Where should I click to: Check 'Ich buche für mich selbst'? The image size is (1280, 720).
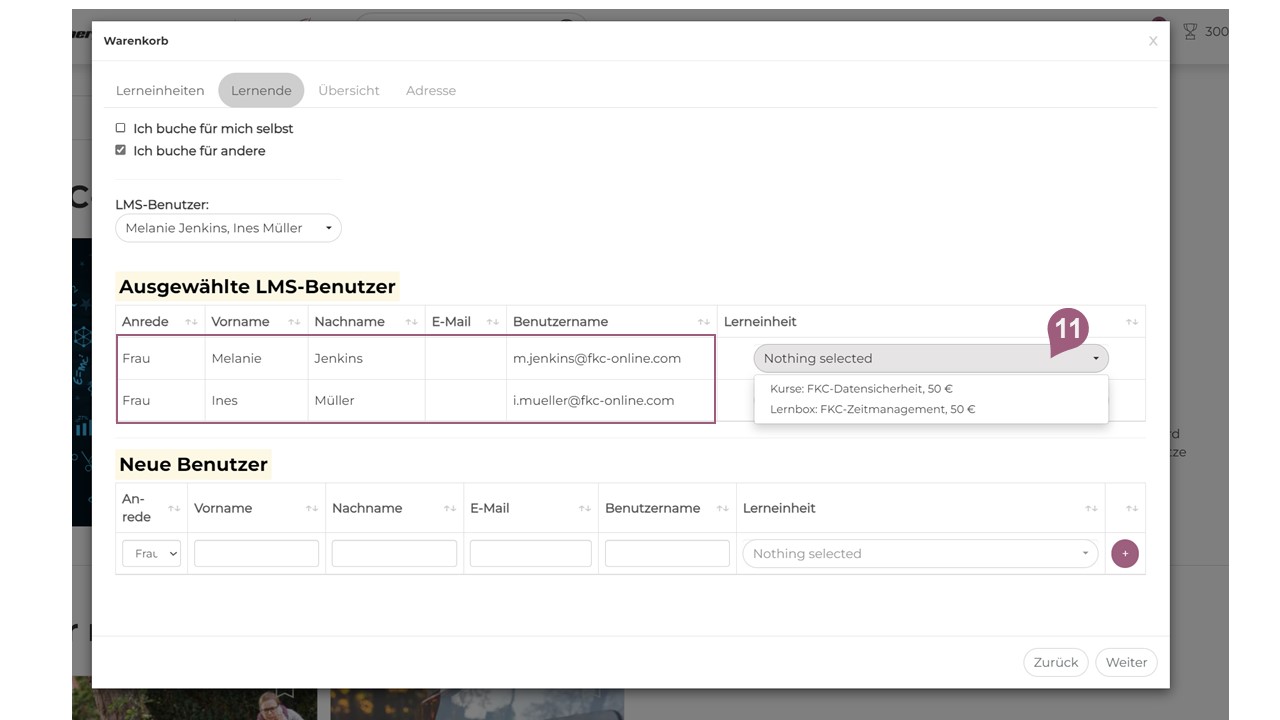[121, 128]
